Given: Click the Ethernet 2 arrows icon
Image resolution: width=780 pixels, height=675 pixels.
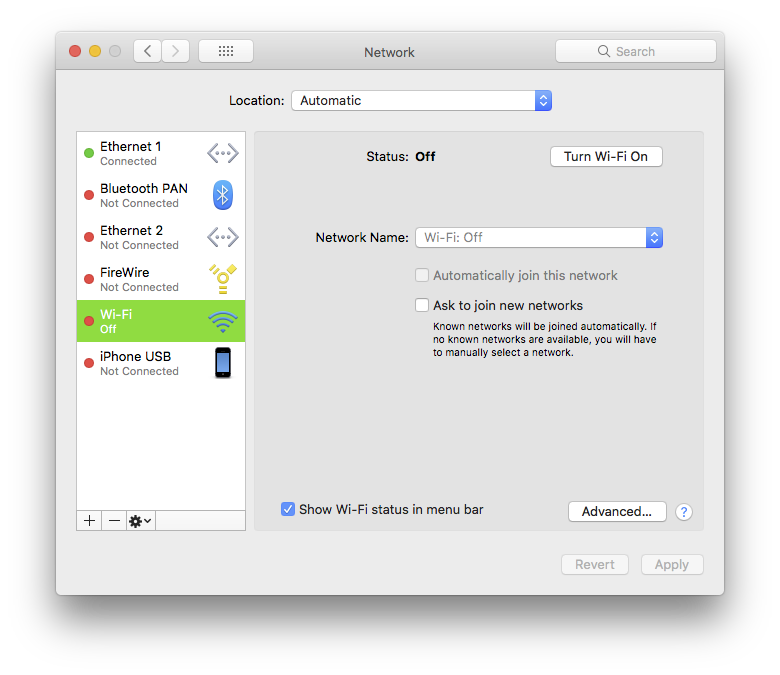Looking at the screenshot, I should (223, 237).
